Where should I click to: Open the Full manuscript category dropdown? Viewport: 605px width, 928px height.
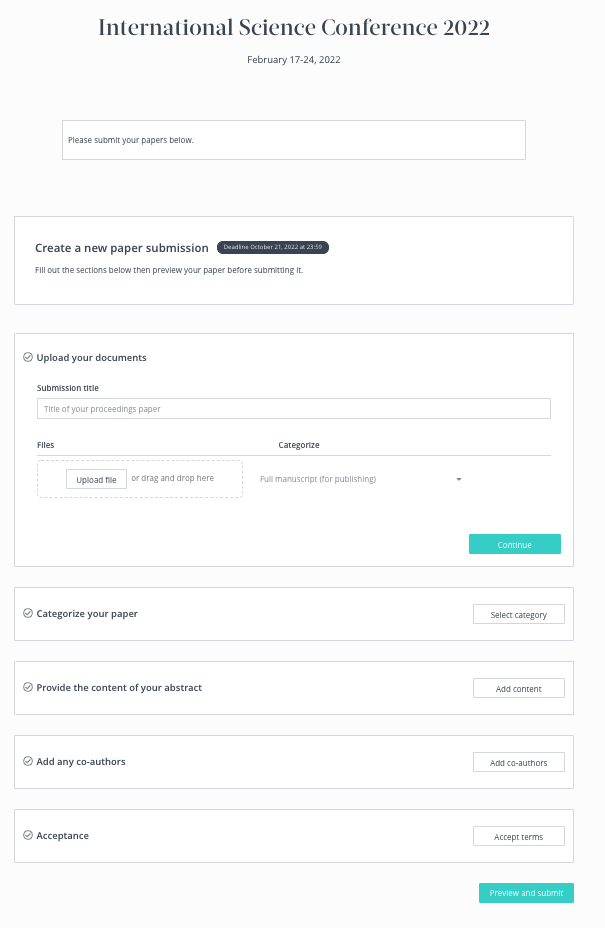(355, 479)
